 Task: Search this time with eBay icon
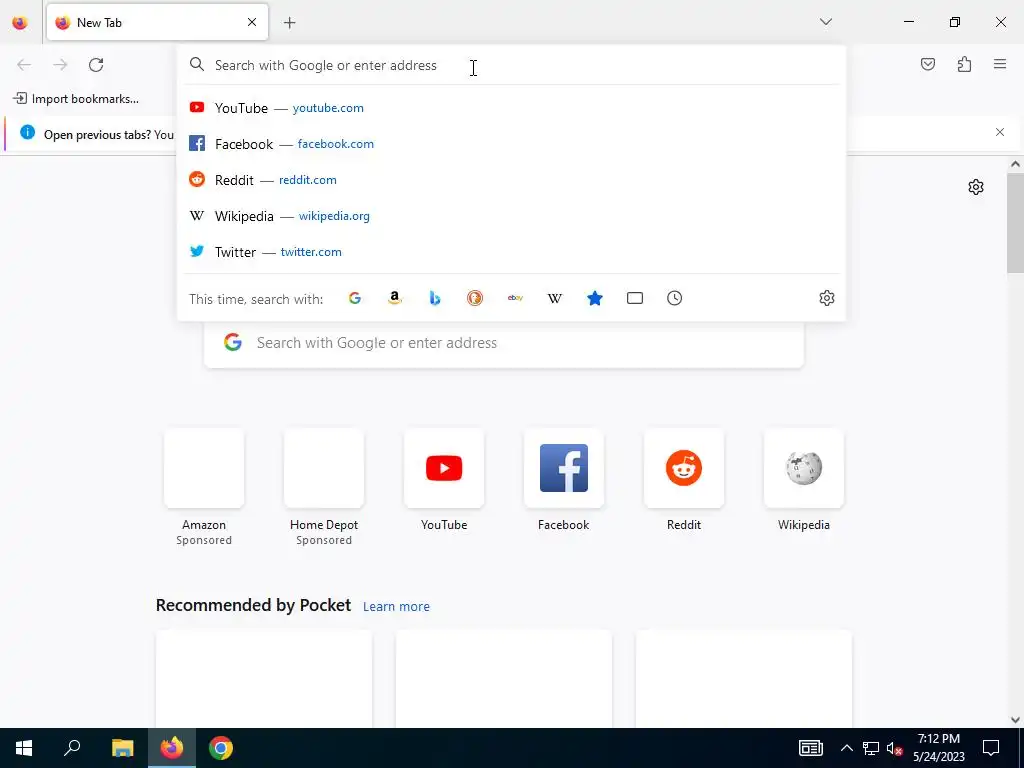515,298
